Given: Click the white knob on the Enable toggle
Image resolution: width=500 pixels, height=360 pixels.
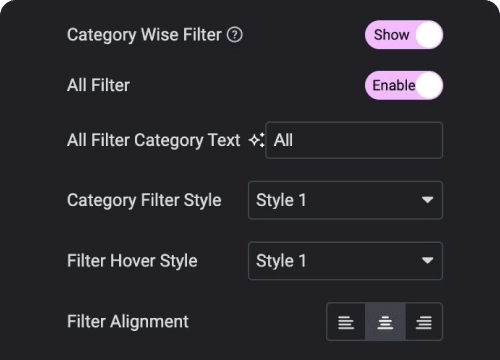Looking at the screenshot, I should click(429, 85).
